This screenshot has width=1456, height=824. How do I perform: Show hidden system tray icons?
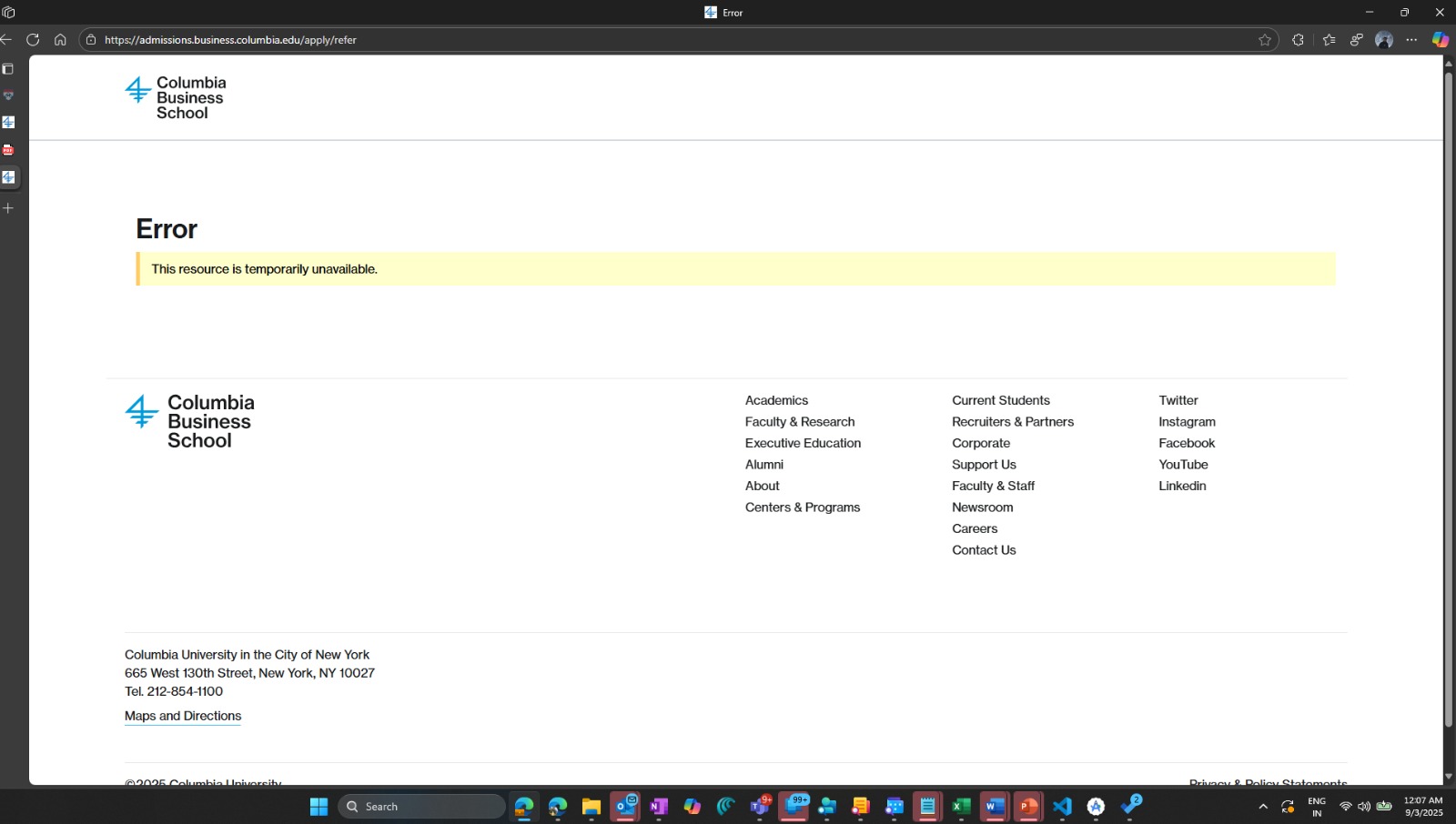tap(1263, 807)
